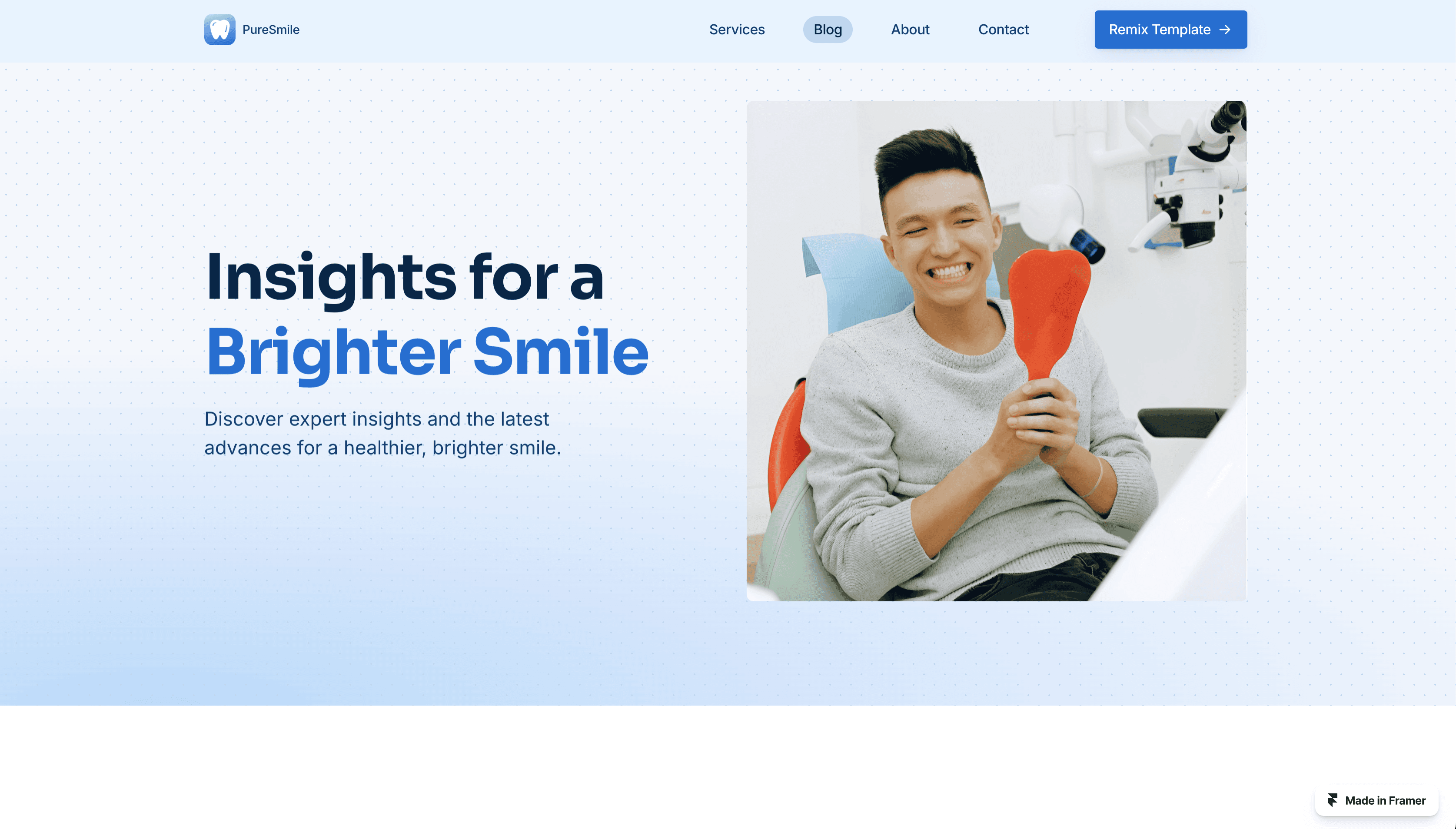Image resolution: width=1456 pixels, height=829 pixels.
Task: Click the blue "Brighter Smile" heading text
Action: (x=427, y=352)
